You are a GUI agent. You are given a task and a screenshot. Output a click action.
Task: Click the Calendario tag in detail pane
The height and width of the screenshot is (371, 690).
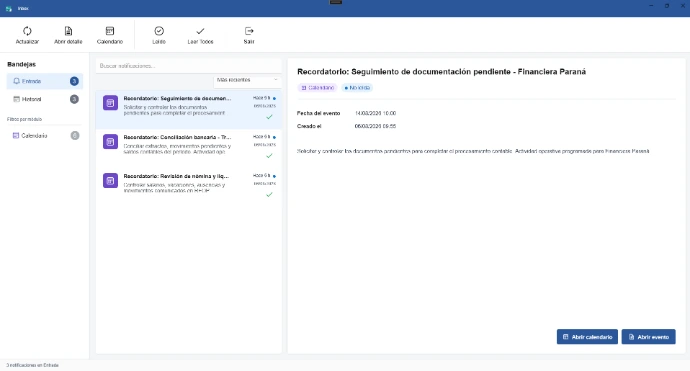click(317, 88)
